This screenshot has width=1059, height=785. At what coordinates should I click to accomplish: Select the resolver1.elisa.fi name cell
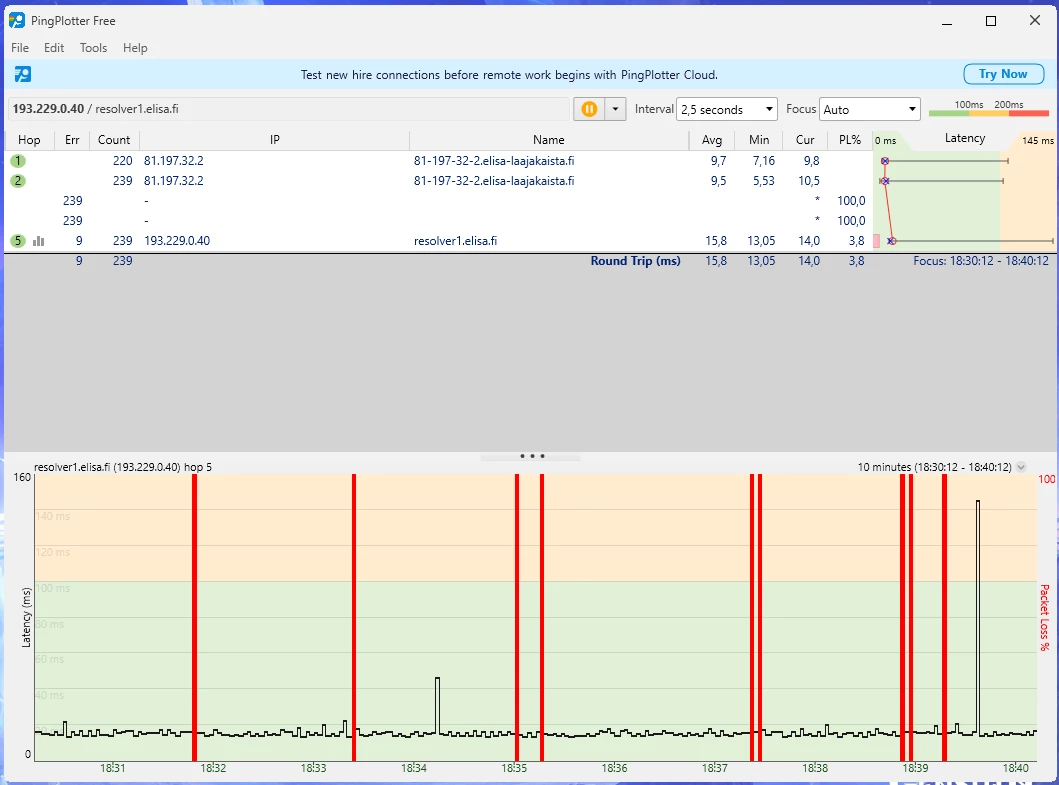(455, 240)
